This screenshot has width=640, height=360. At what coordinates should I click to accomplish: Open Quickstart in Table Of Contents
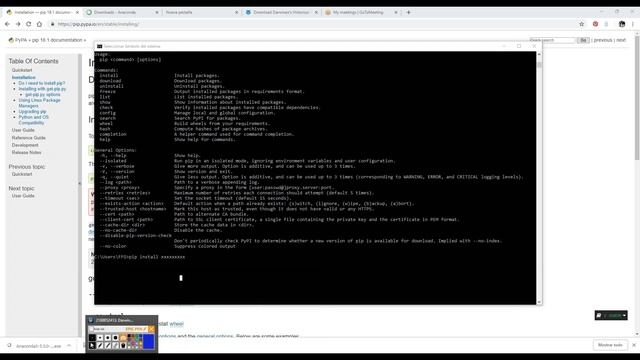22,70
